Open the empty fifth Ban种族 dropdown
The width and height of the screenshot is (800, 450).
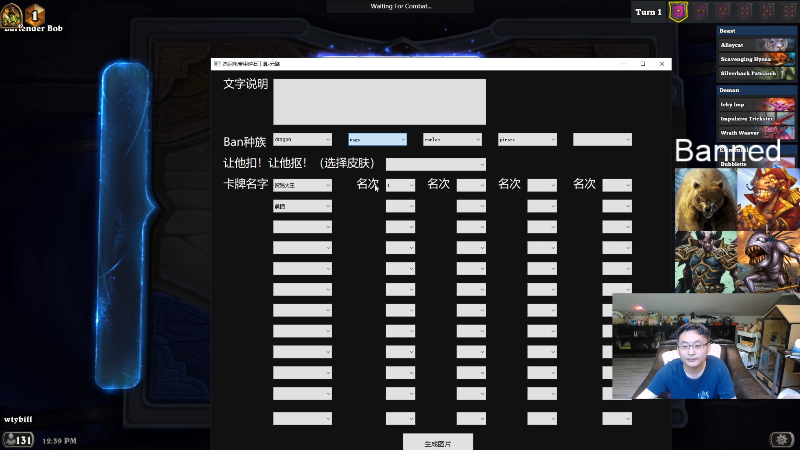click(603, 139)
